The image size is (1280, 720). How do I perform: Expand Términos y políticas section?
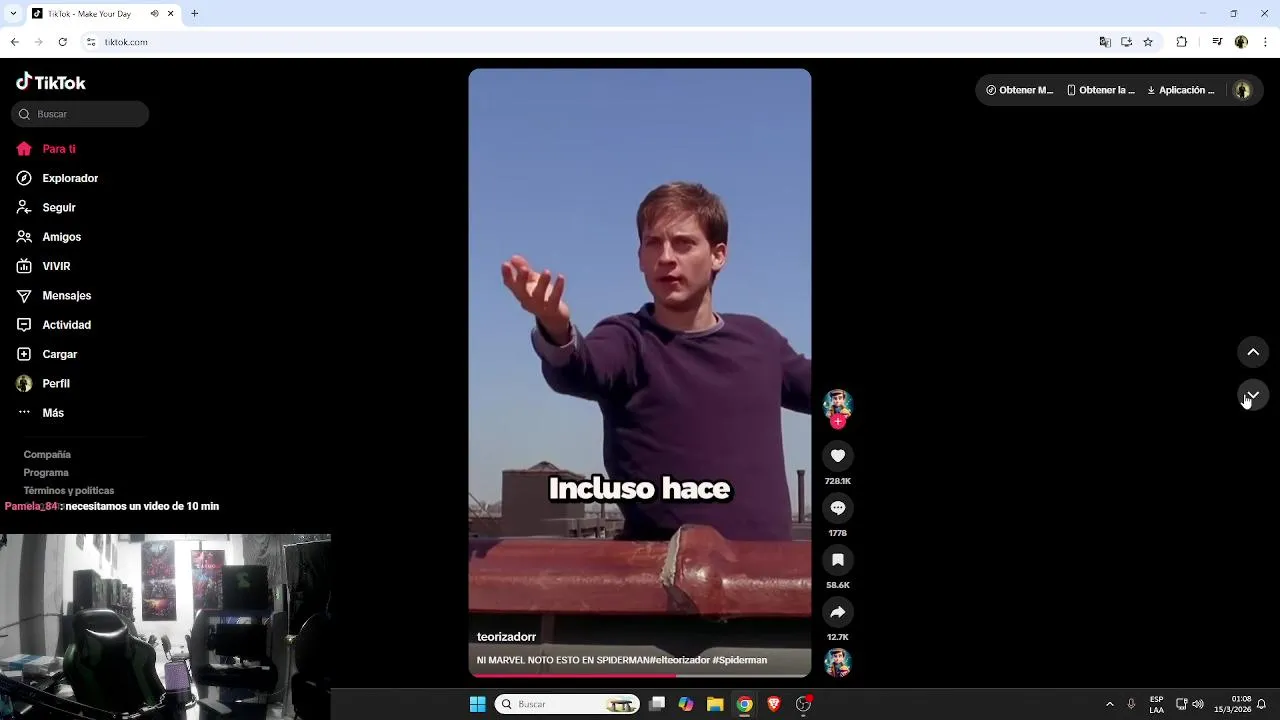click(69, 490)
